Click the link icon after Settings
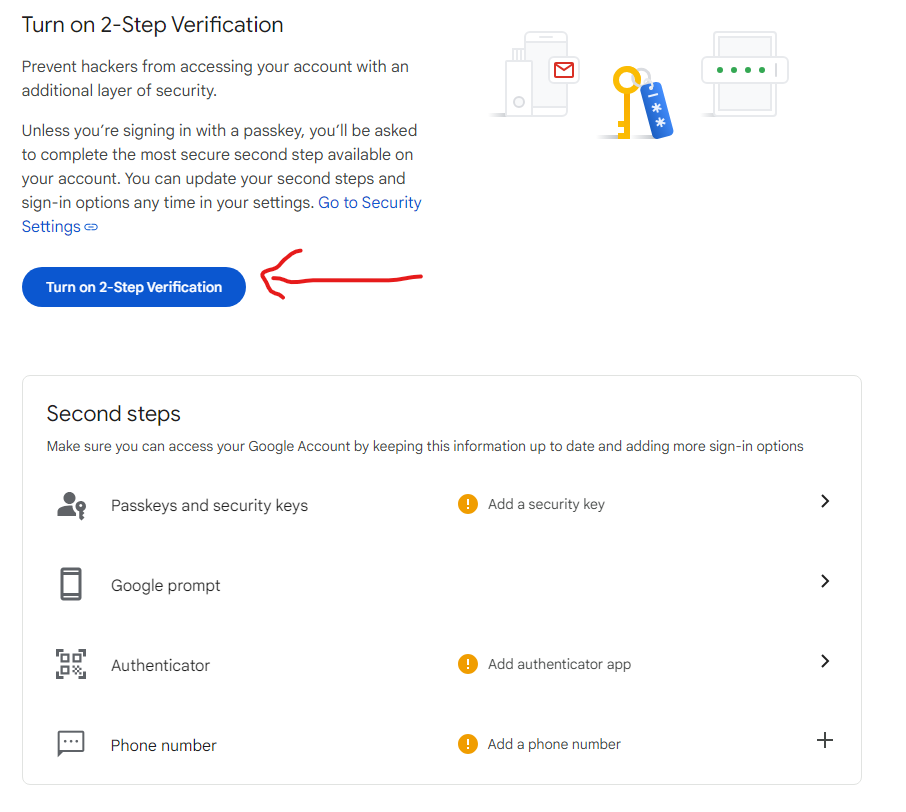The width and height of the screenshot is (906, 812). point(91,227)
